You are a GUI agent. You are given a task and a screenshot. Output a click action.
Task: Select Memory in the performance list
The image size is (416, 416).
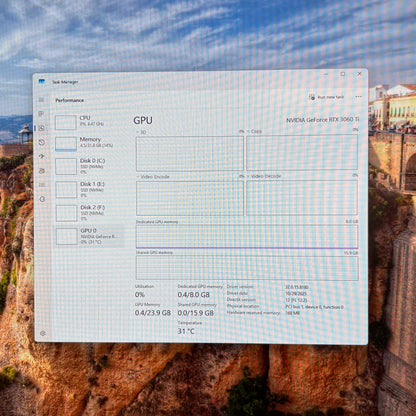pos(89,143)
